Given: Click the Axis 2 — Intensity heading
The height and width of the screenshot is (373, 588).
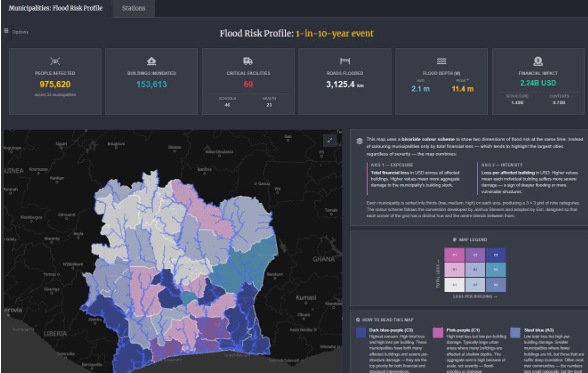Looking at the screenshot, I should pyautogui.click(x=502, y=165).
